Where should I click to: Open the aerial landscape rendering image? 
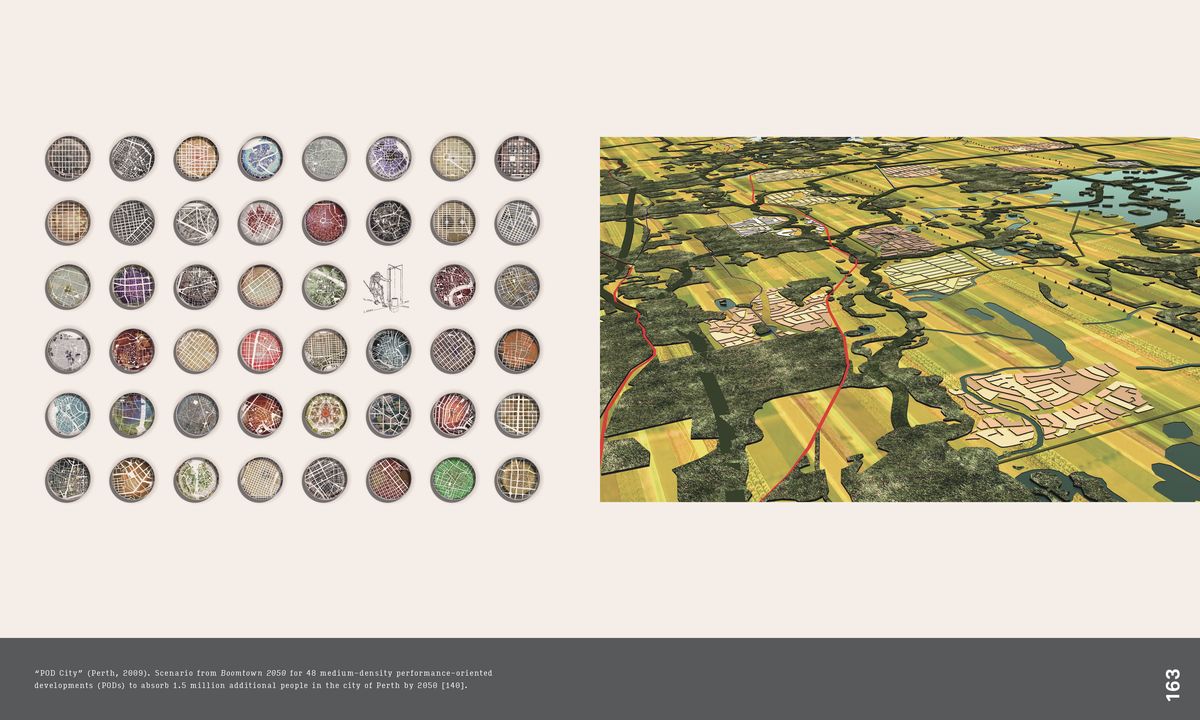[x=899, y=319]
